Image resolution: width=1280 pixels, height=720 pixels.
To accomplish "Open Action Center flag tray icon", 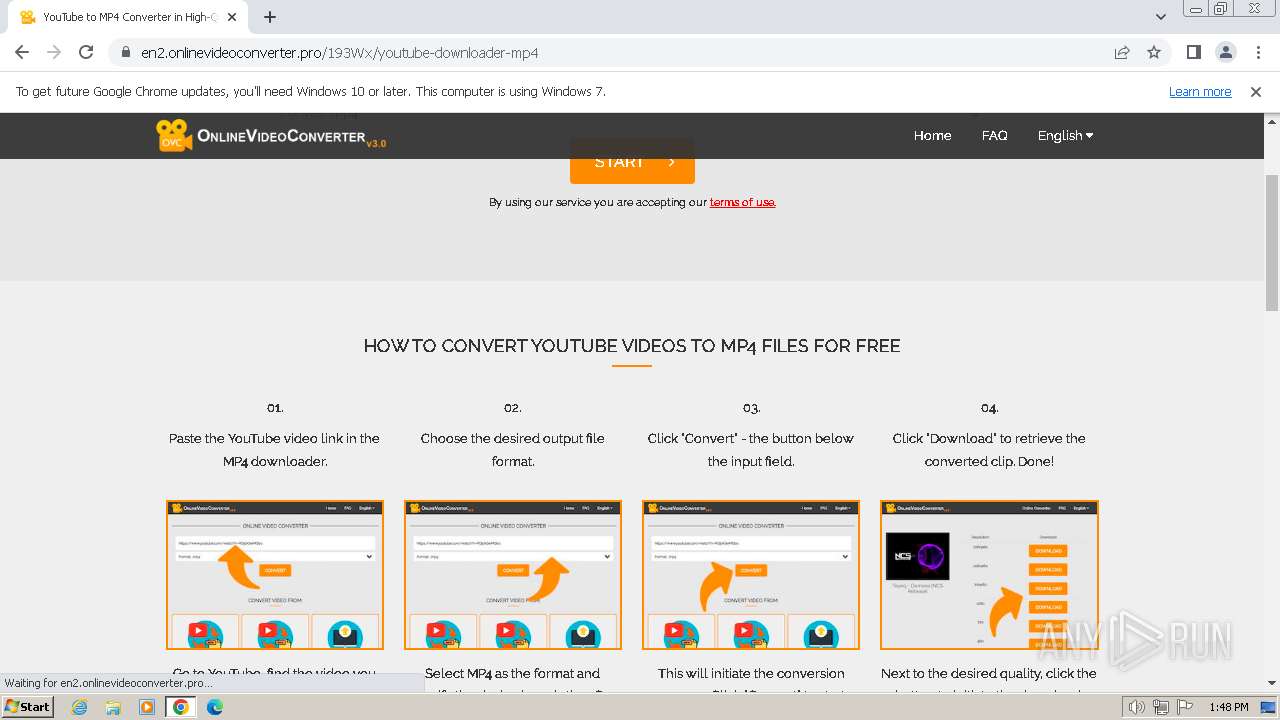I will point(1183,707).
